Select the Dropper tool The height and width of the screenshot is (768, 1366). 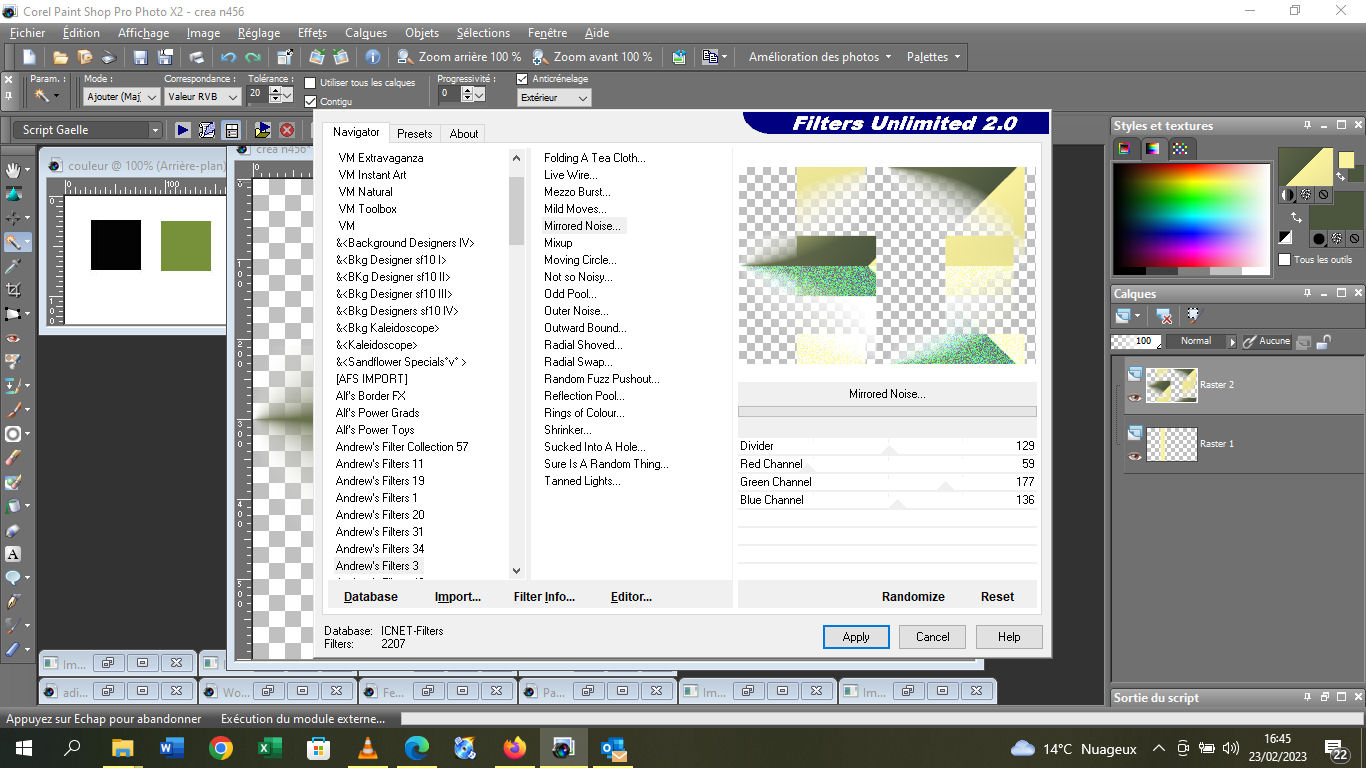click(x=13, y=266)
